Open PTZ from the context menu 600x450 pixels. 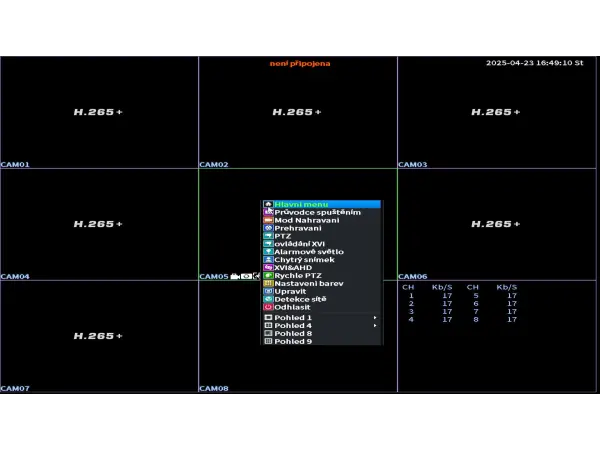[283, 236]
